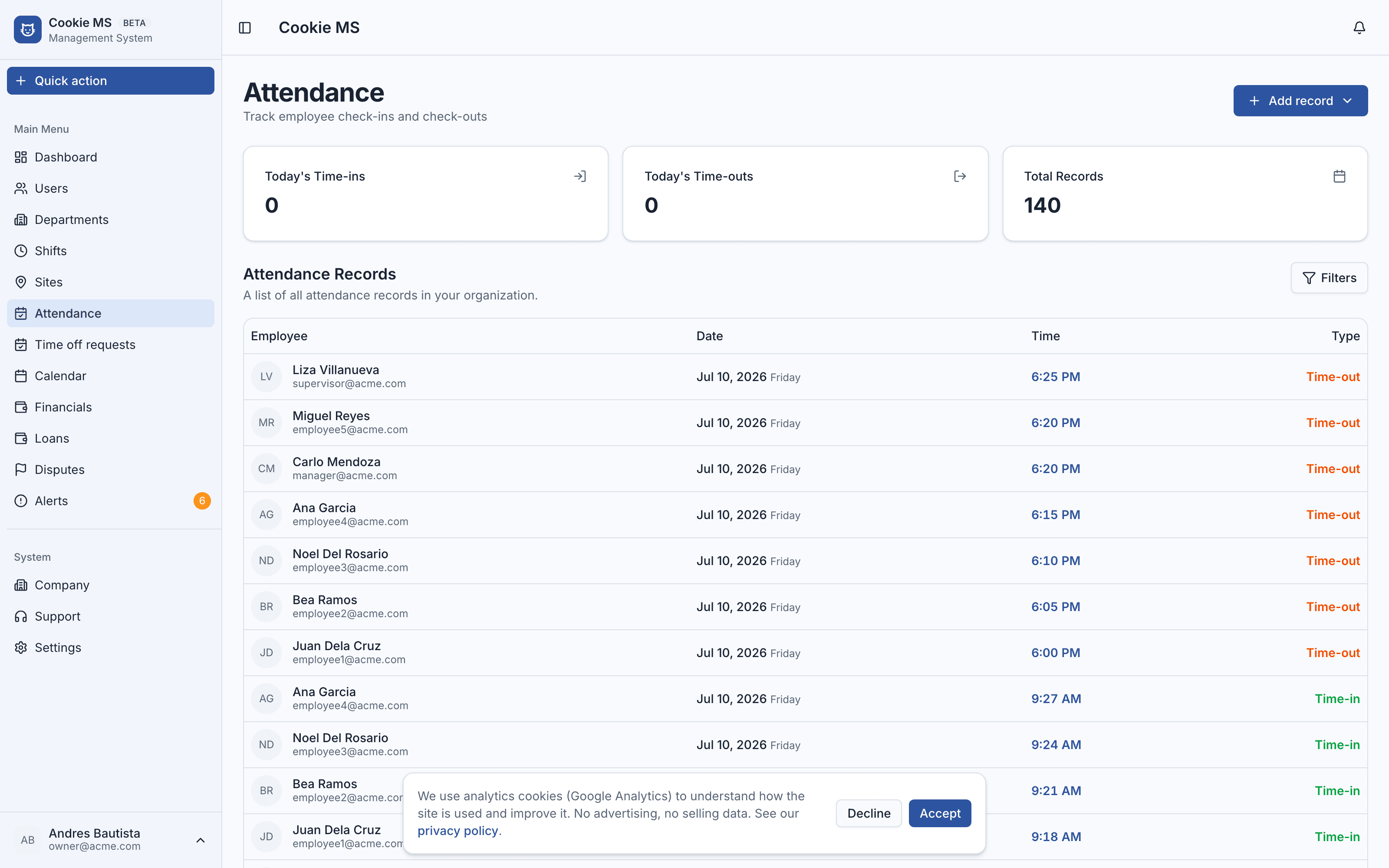Expand the Andres Bautista account menu chevron
The image size is (1389, 868).
click(200, 840)
